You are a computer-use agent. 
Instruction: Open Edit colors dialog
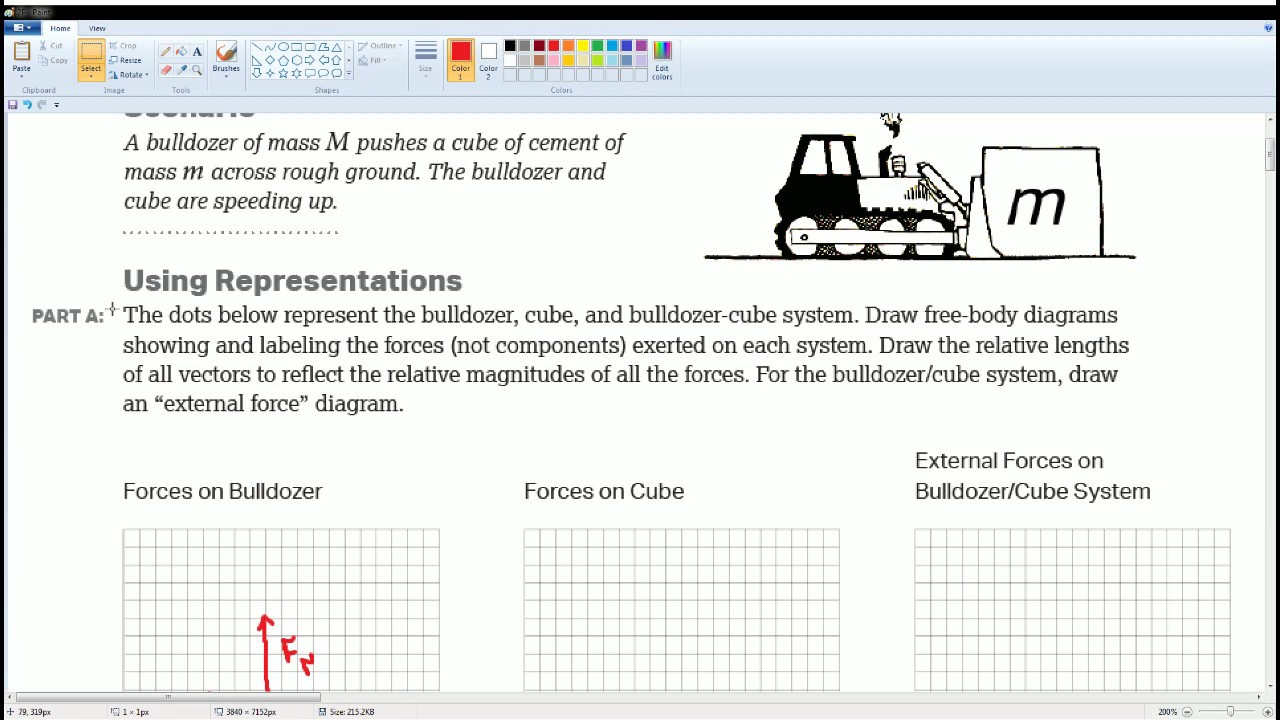click(662, 60)
